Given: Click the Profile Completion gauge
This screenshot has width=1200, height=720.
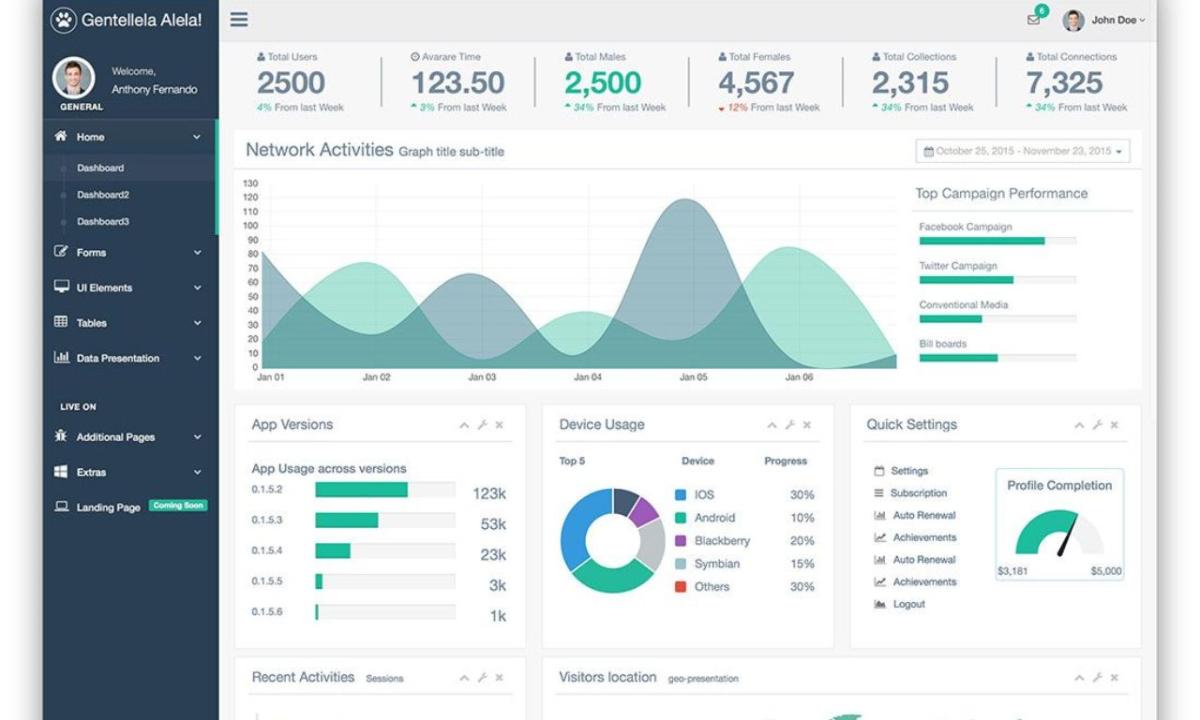Looking at the screenshot, I should 1059,533.
